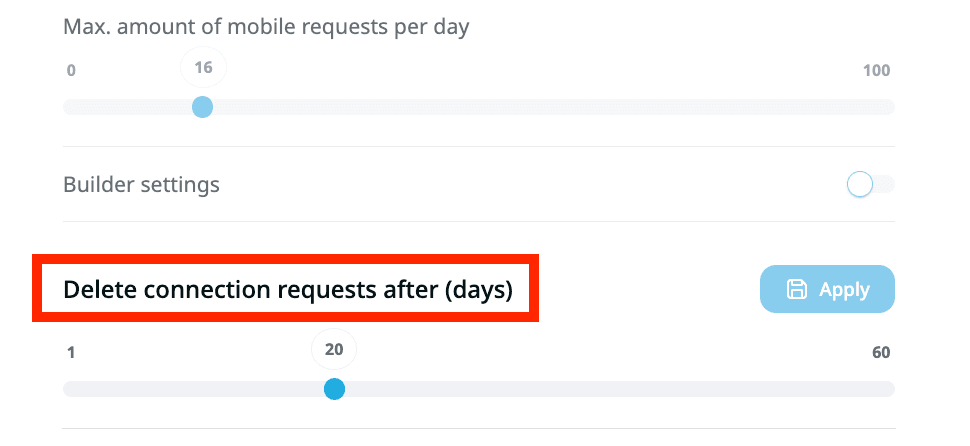
Task: Click the Max. amount of mobile requests label
Action: [x=266, y=27]
